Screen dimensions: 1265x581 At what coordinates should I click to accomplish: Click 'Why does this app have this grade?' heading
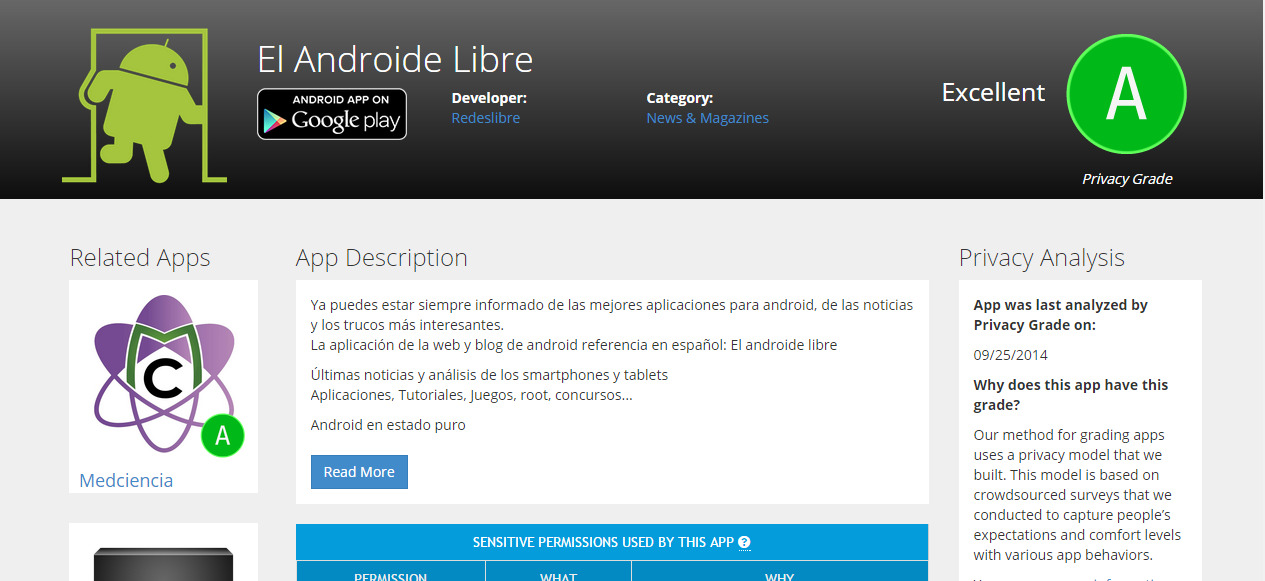click(1070, 395)
